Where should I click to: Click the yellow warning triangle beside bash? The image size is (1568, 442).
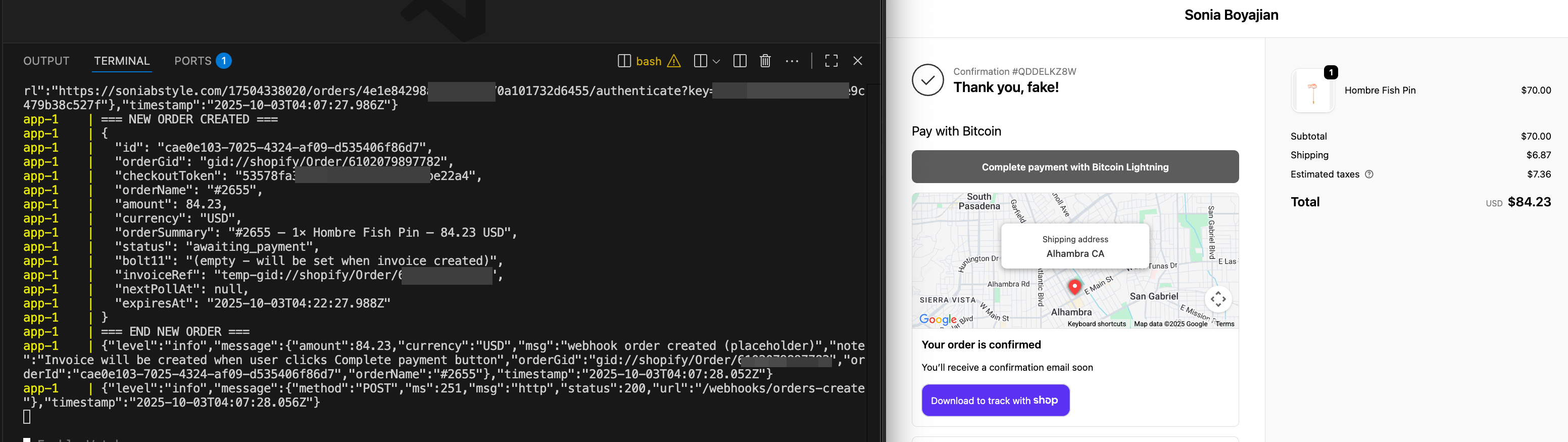[x=674, y=61]
